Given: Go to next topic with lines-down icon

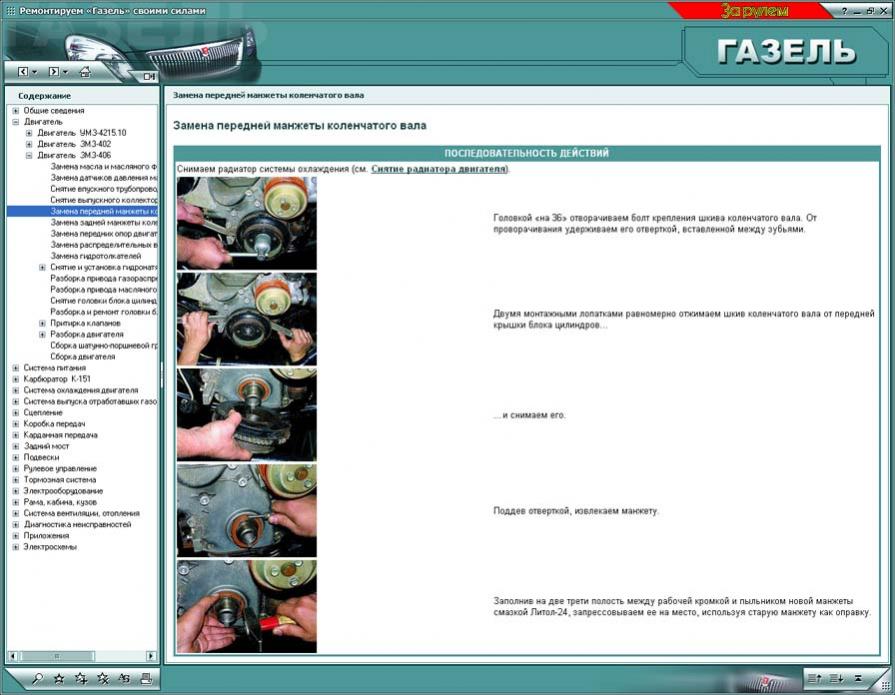Looking at the screenshot, I should [836, 678].
